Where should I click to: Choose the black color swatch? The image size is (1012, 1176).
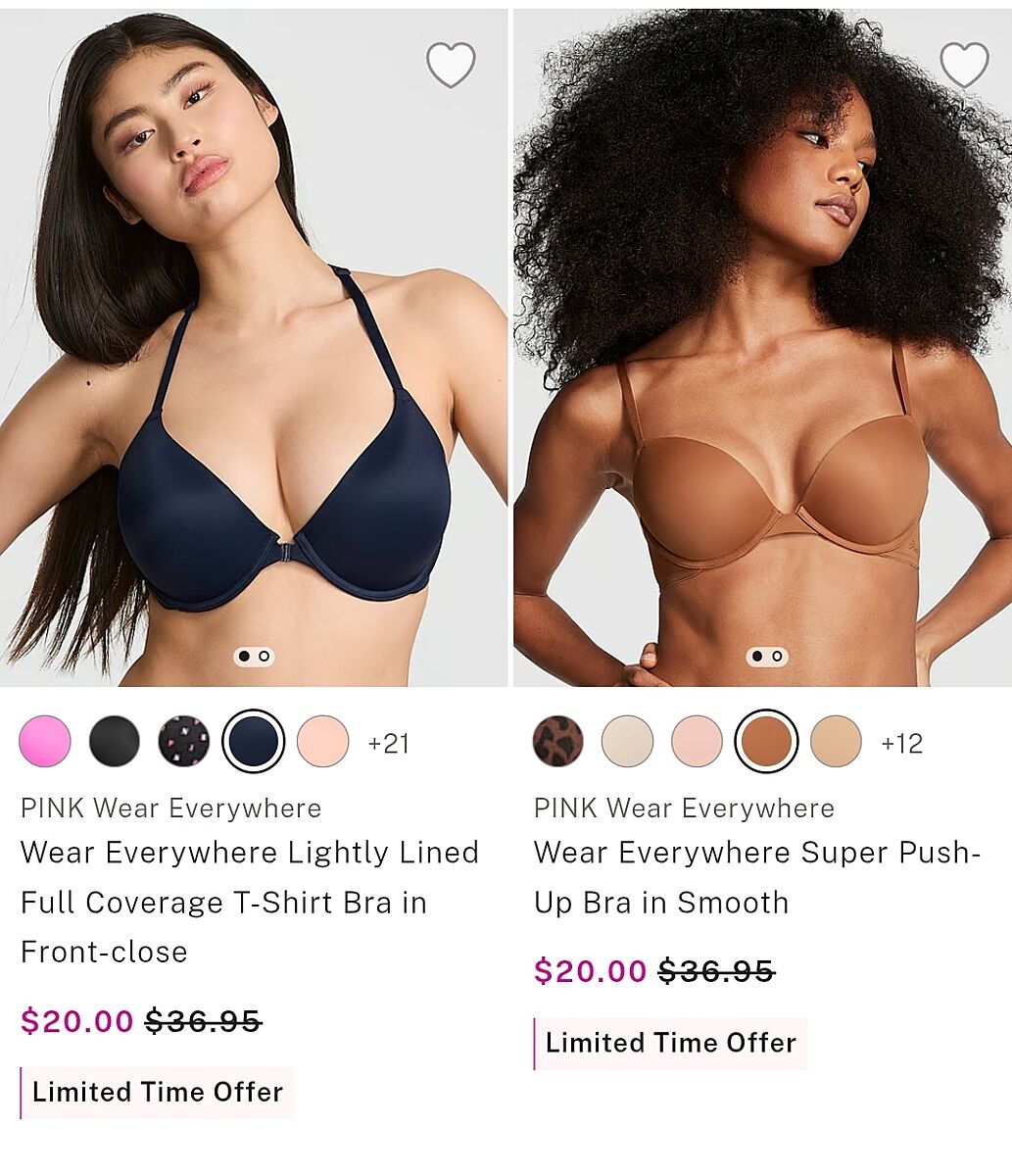115,741
